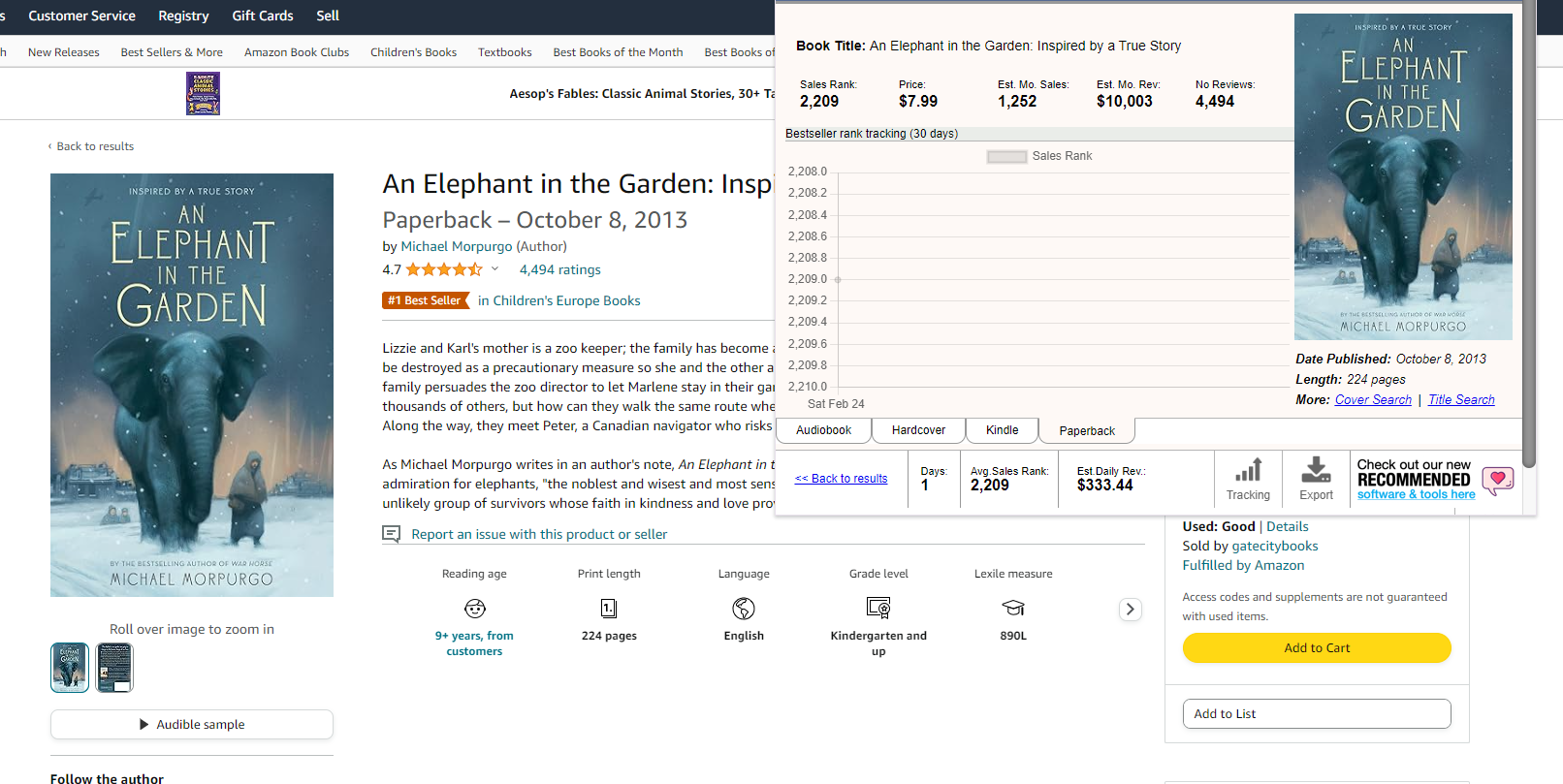Click the report issue speech-bubble icon
Screen dimensions: 1563x784
391,534
